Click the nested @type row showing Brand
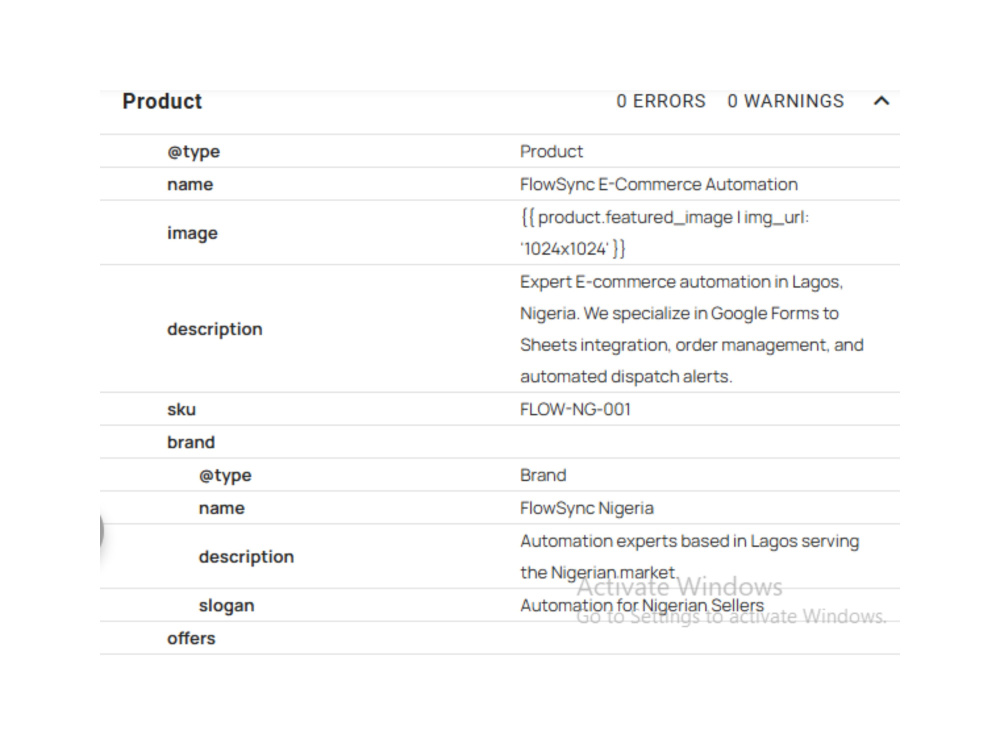 tap(500, 475)
